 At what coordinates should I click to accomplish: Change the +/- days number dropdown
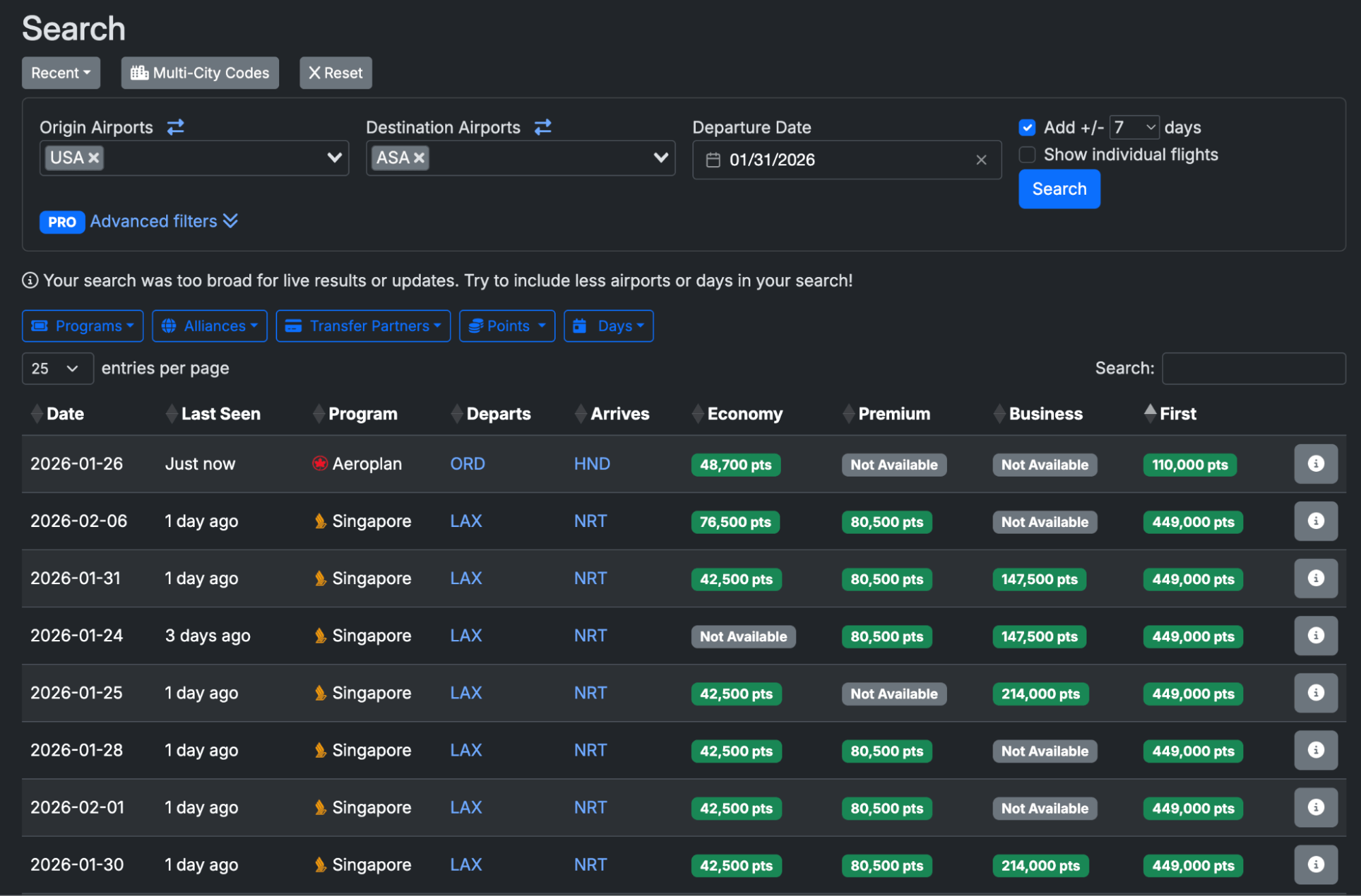[x=1134, y=128]
